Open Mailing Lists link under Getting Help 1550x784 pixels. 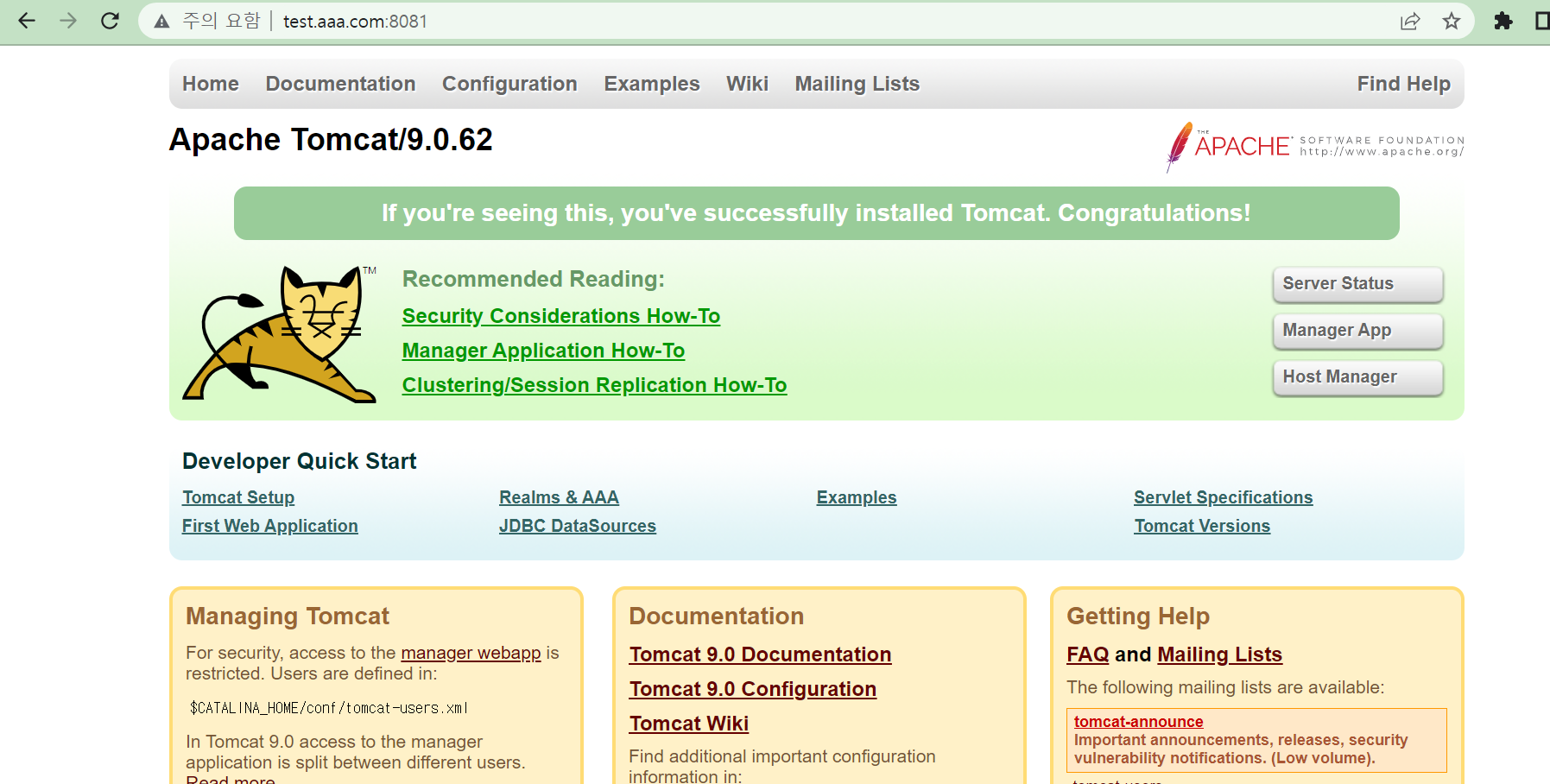(1219, 654)
